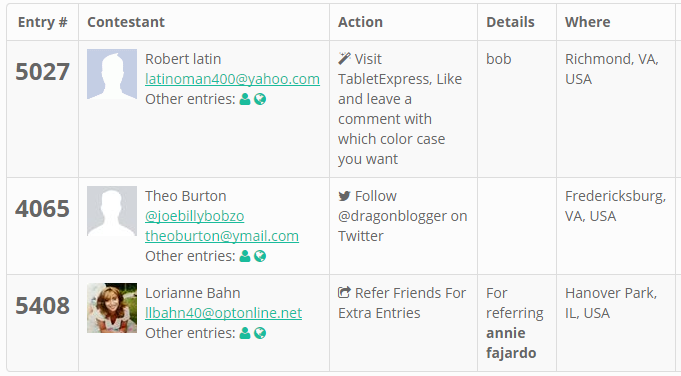Image resolution: width=681 pixels, height=376 pixels.
Task: Click the globe icon in Lorianne Bahn's entries
Action: point(260,333)
